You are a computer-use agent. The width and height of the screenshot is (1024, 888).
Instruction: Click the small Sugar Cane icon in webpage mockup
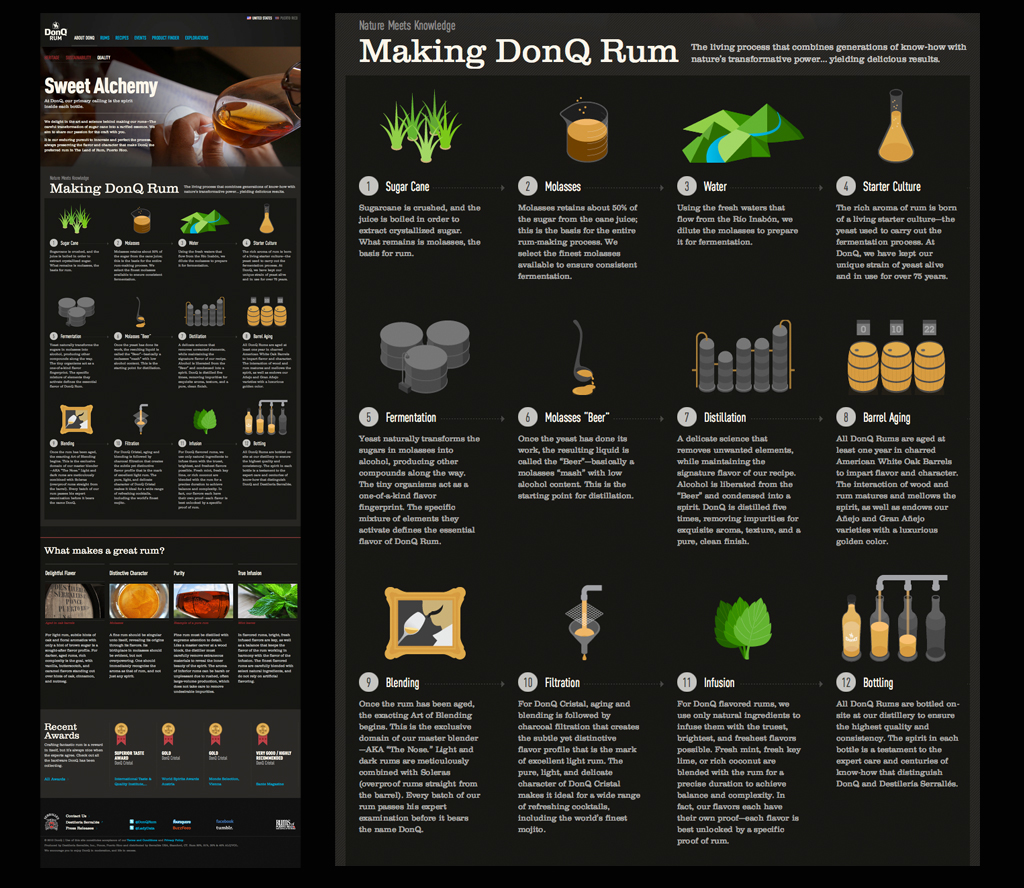coord(74,219)
